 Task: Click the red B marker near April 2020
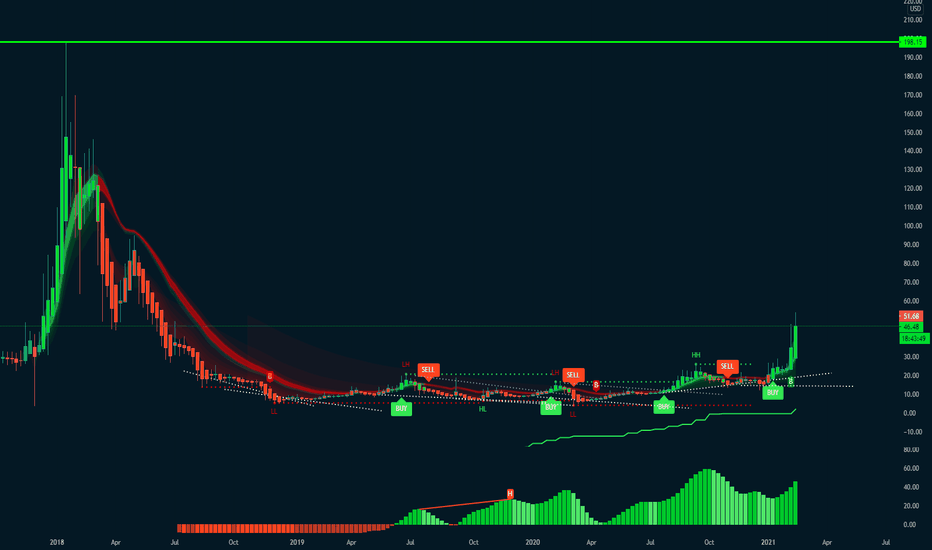click(x=596, y=386)
